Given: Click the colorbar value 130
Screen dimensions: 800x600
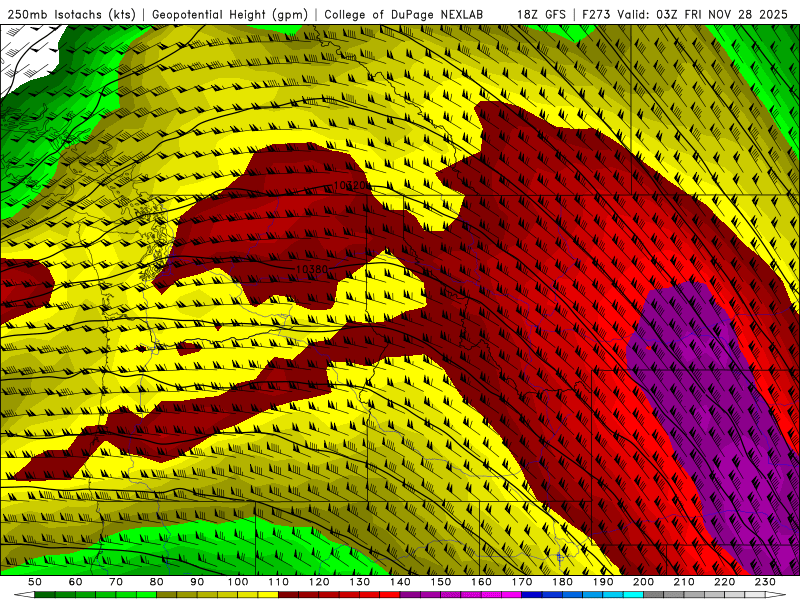Looking at the screenshot, I should point(360,582).
